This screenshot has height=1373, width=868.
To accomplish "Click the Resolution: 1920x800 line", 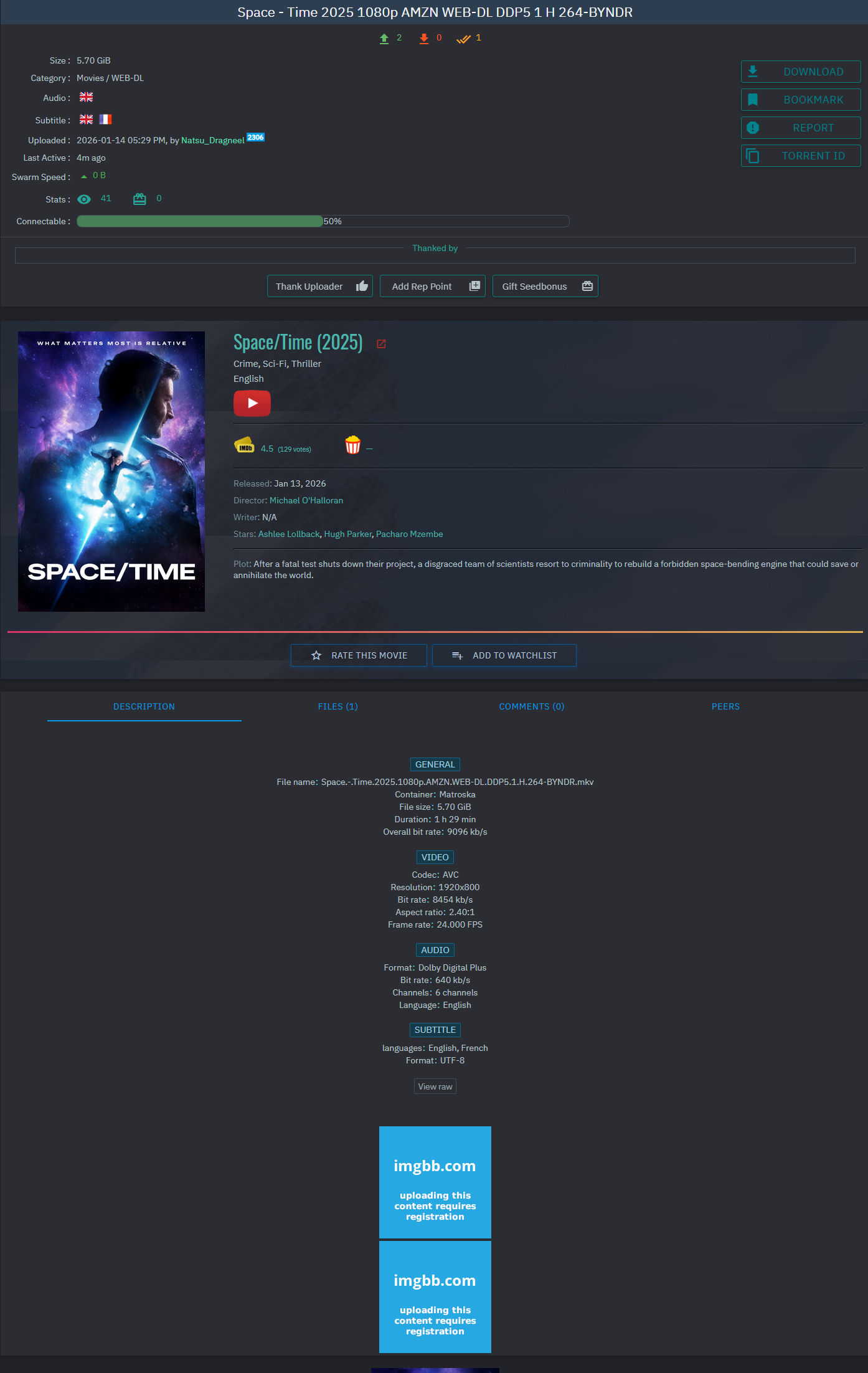I will (435, 887).
